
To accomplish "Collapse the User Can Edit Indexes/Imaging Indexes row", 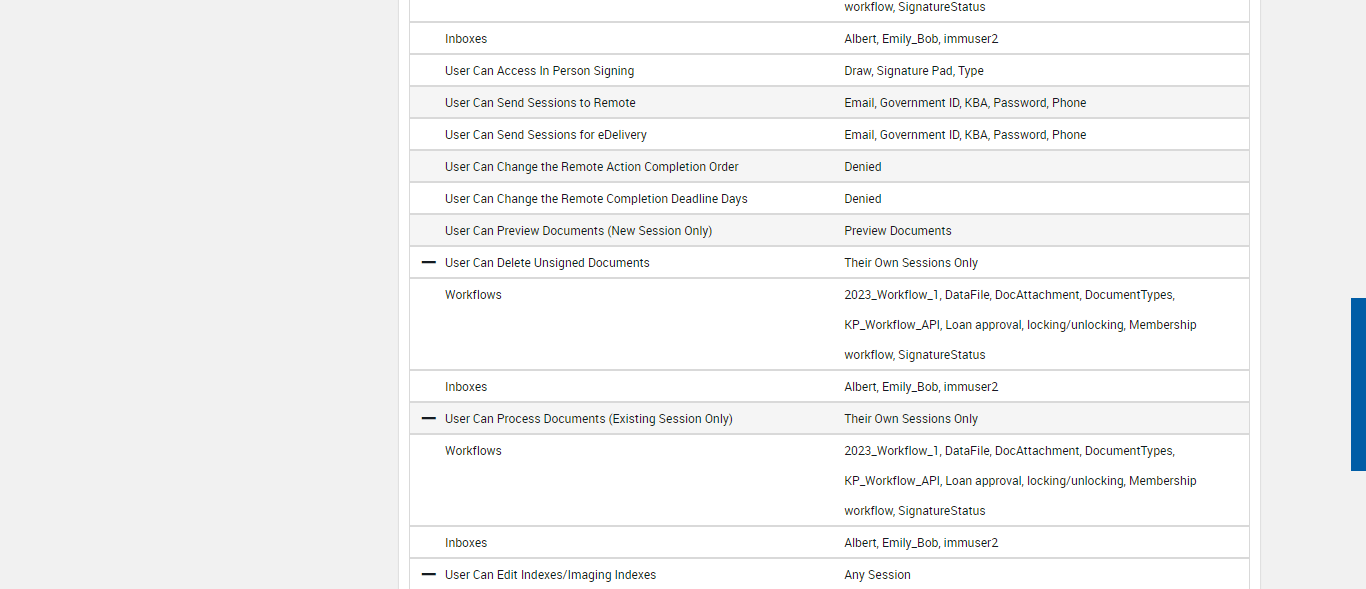I will click(429, 574).
